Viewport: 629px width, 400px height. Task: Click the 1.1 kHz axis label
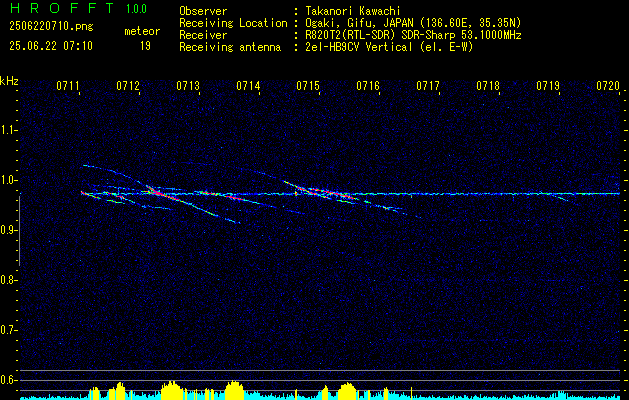pos(8,130)
